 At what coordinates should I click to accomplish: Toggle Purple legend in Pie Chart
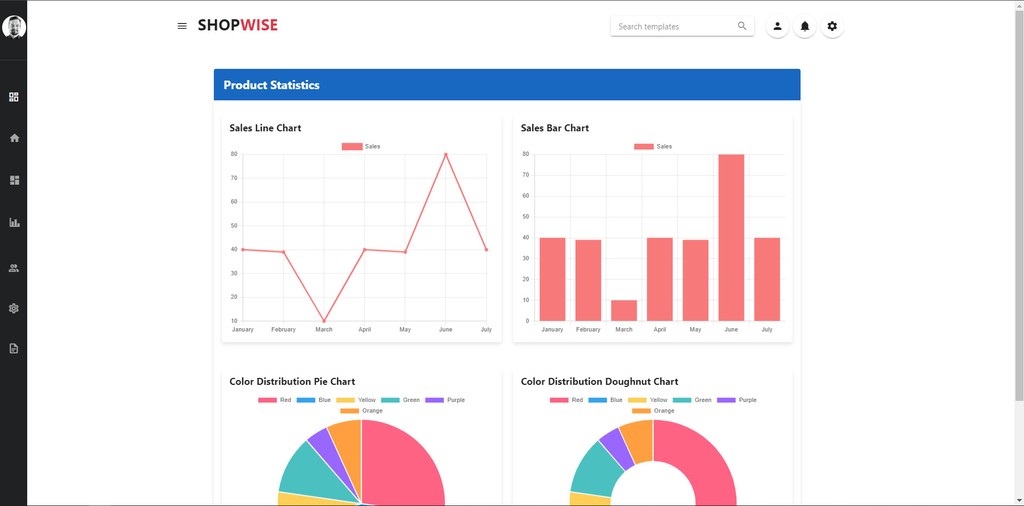tap(445, 400)
